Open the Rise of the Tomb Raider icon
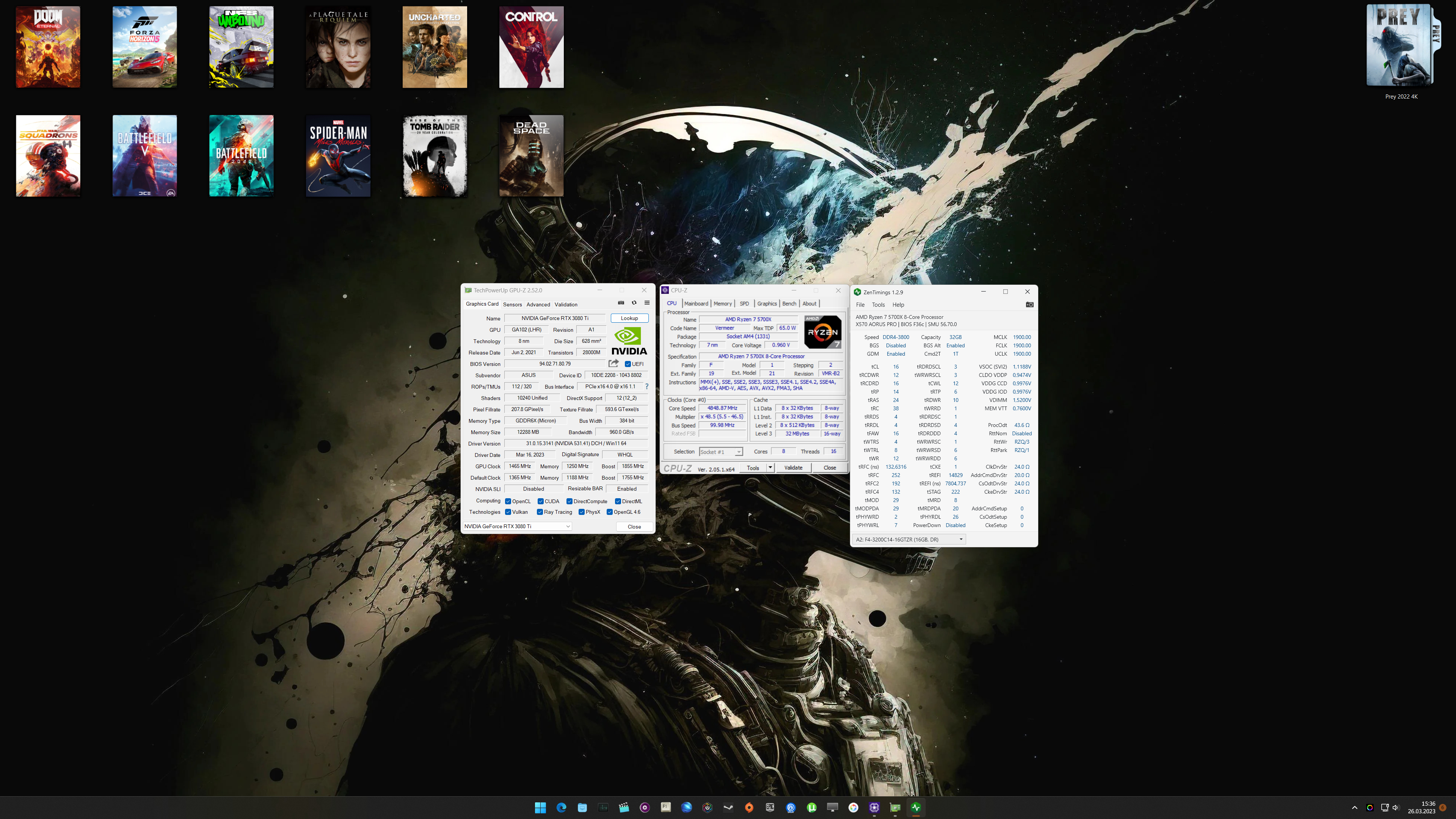1456x819 pixels. [435, 156]
